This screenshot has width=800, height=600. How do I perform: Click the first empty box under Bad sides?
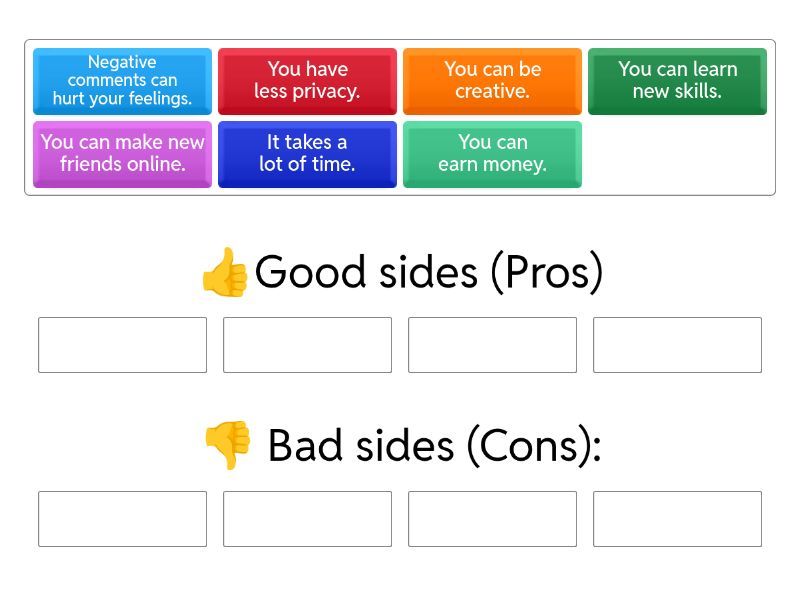[x=122, y=519]
